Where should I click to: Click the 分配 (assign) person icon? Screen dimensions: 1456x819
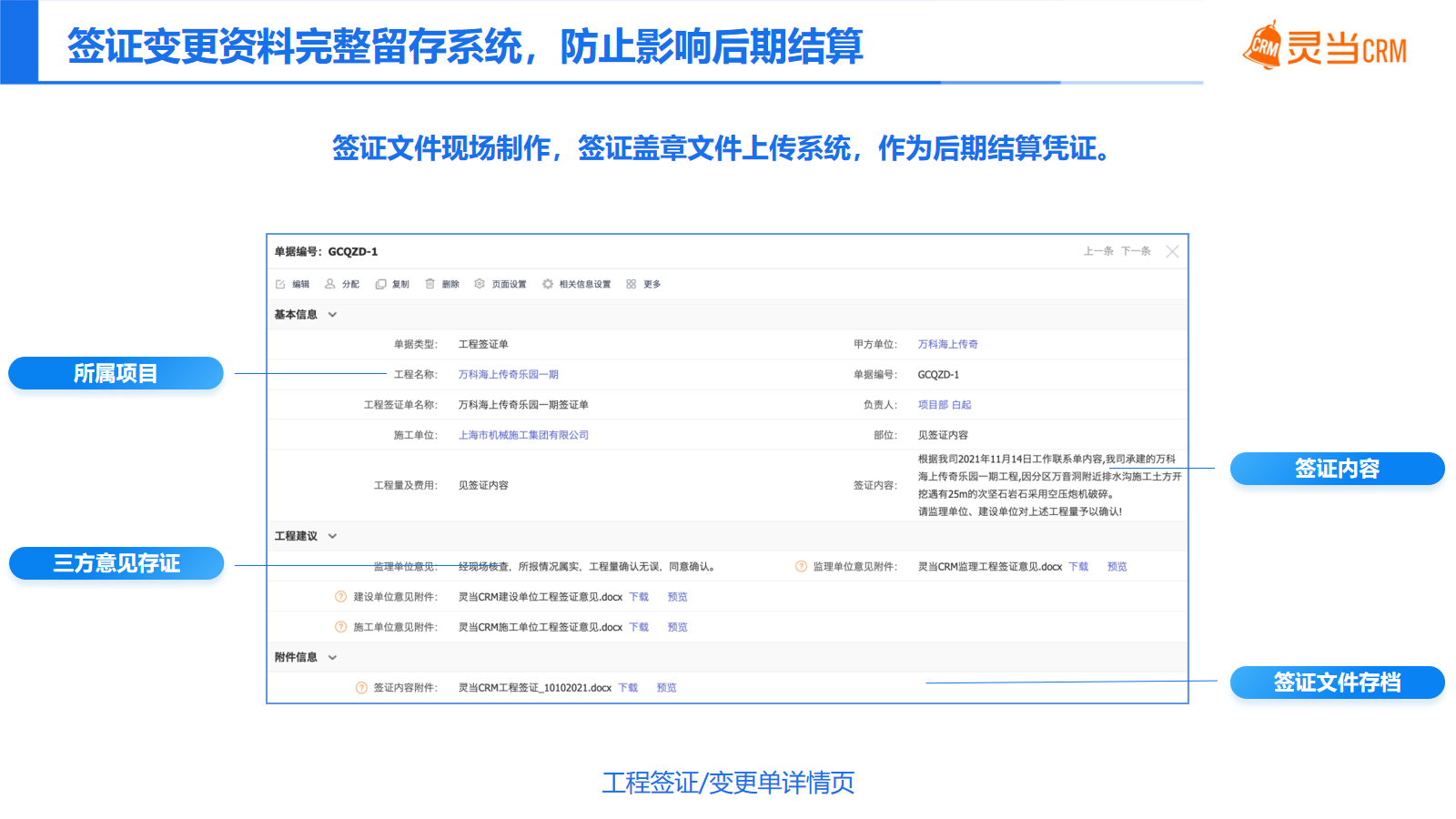(330, 284)
